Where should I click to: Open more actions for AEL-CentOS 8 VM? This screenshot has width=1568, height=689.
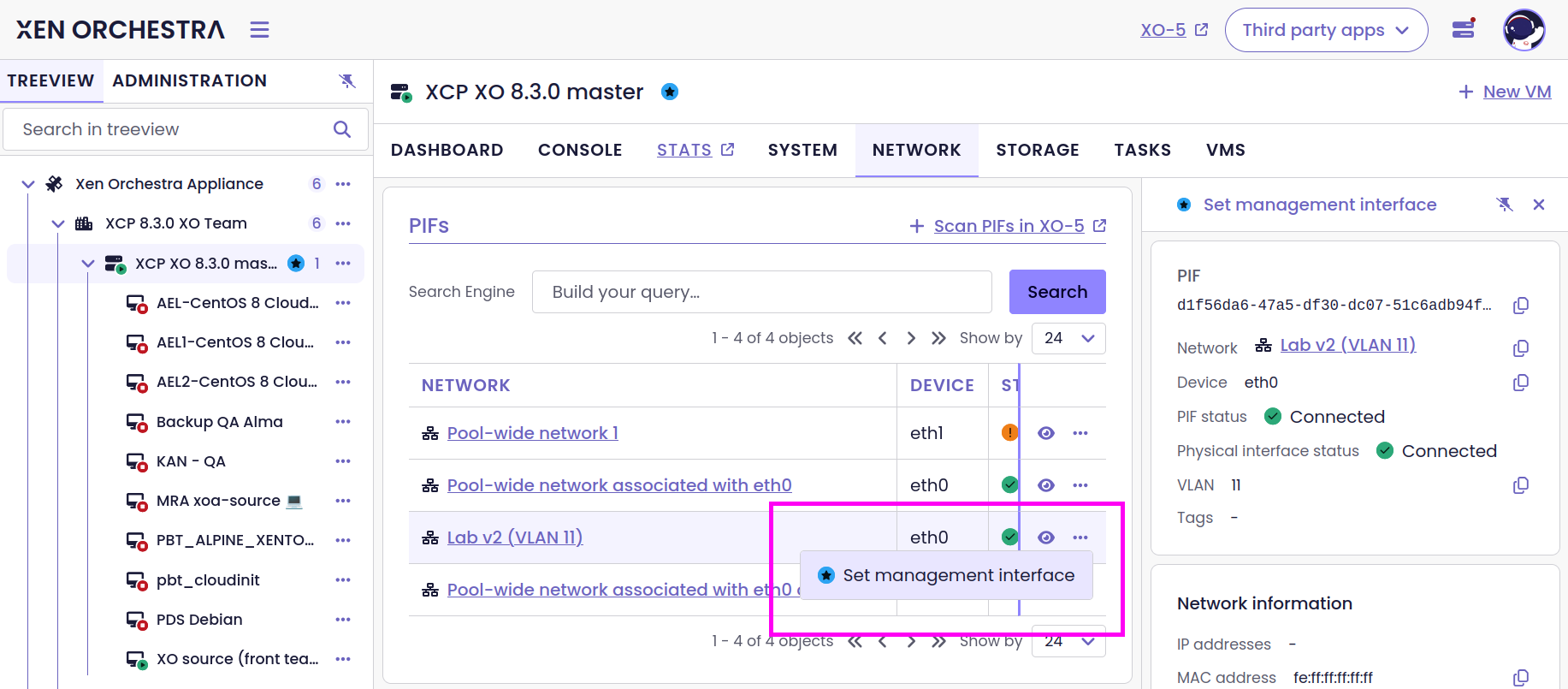coord(343,303)
